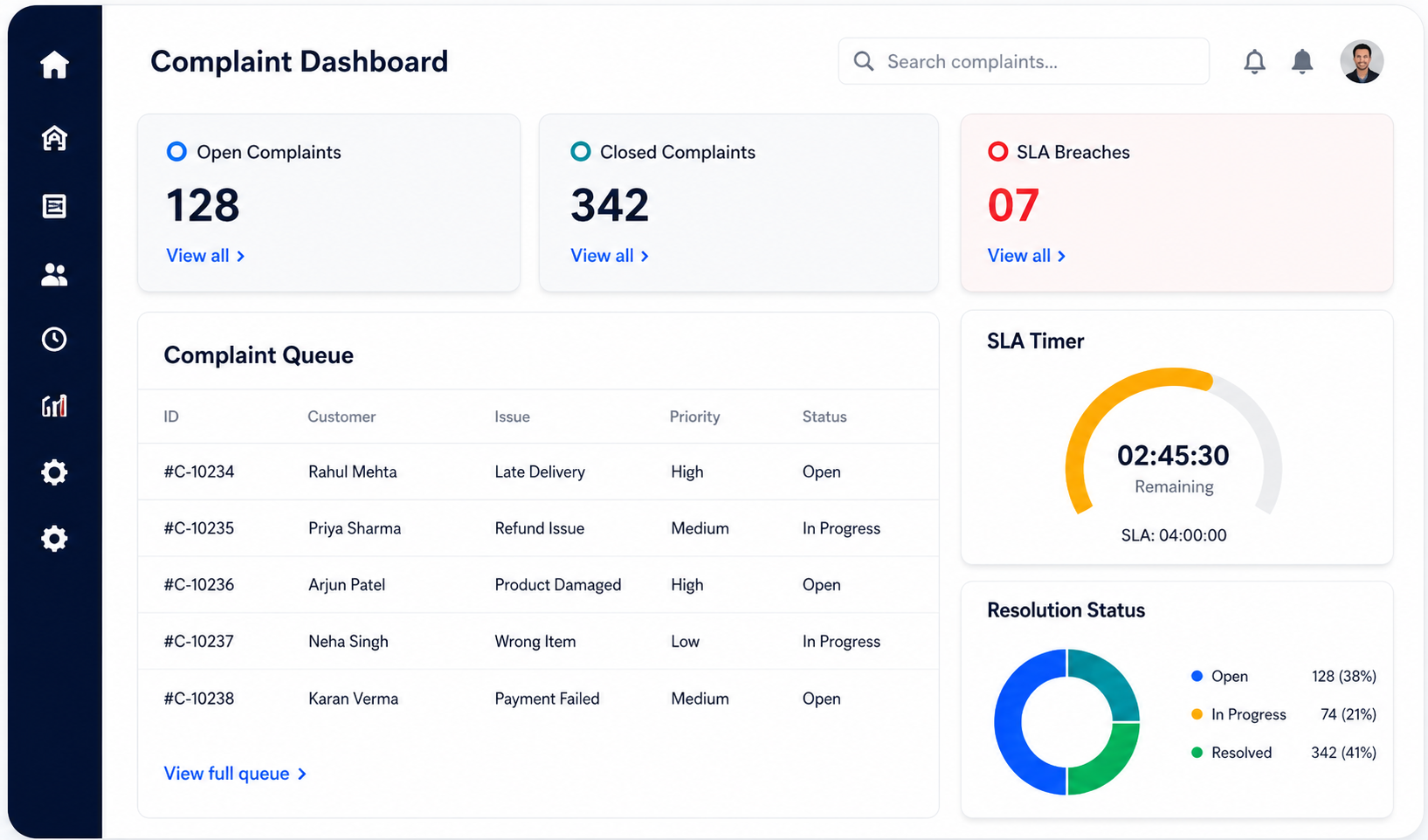Sort by the Customer column header
This screenshot has height=840, width=1428.
341,417
